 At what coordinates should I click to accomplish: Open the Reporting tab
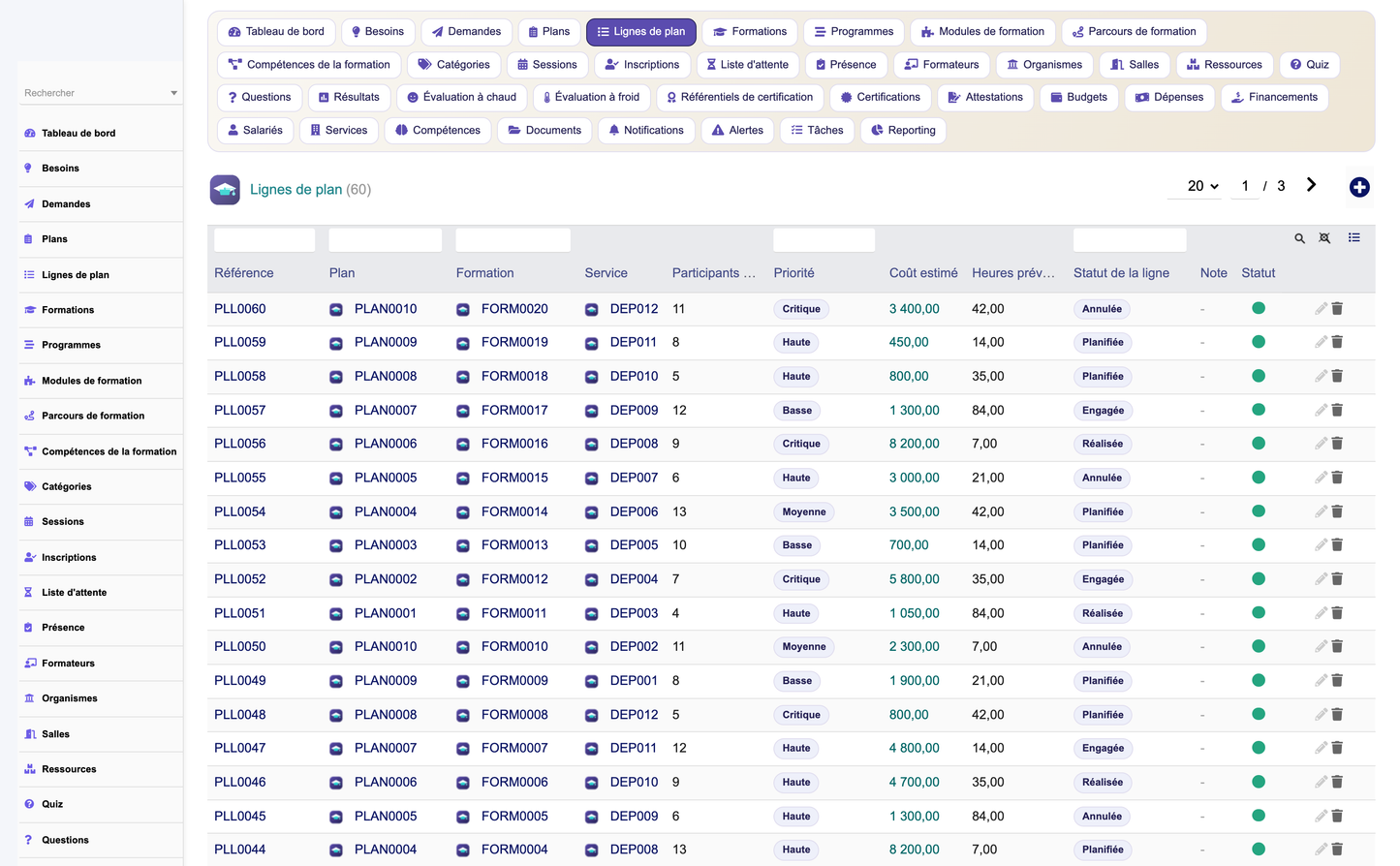pyautogui.click(x=903, y=131)
